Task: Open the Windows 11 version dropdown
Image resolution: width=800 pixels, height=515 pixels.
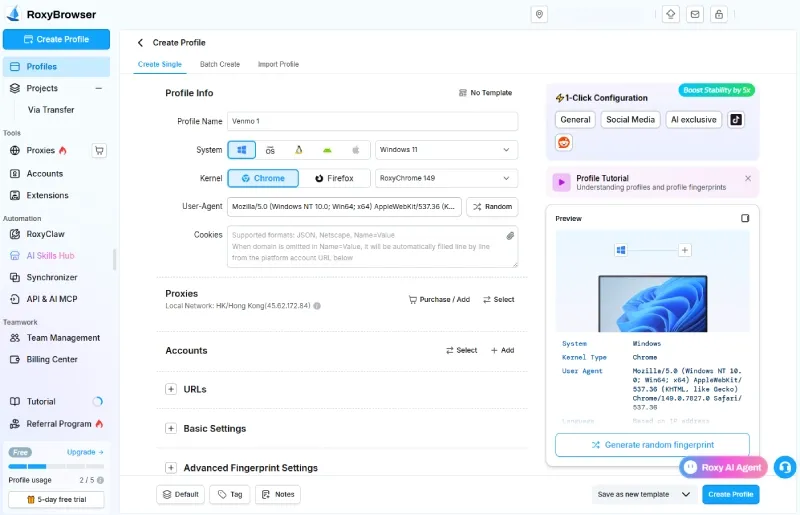Action: pyautogui.click(x=446, y=150)
